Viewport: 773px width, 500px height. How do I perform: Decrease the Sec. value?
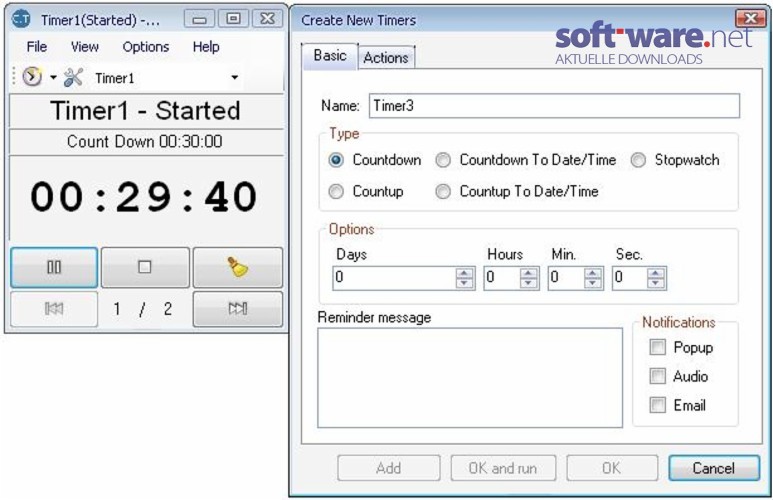(656, 283)
